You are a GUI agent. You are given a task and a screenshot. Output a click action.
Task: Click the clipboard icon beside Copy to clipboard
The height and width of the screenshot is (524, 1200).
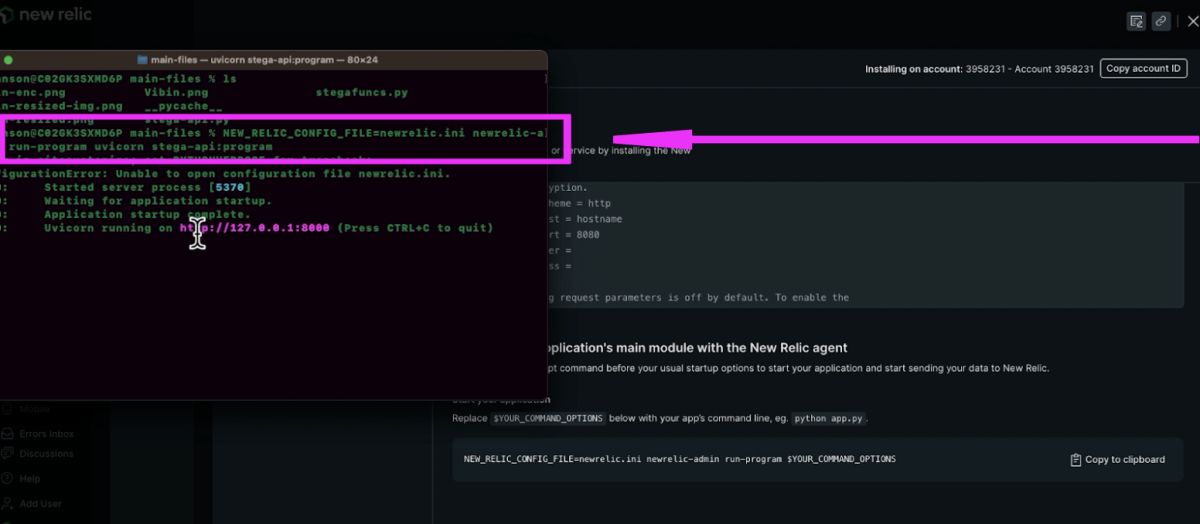1076,460
